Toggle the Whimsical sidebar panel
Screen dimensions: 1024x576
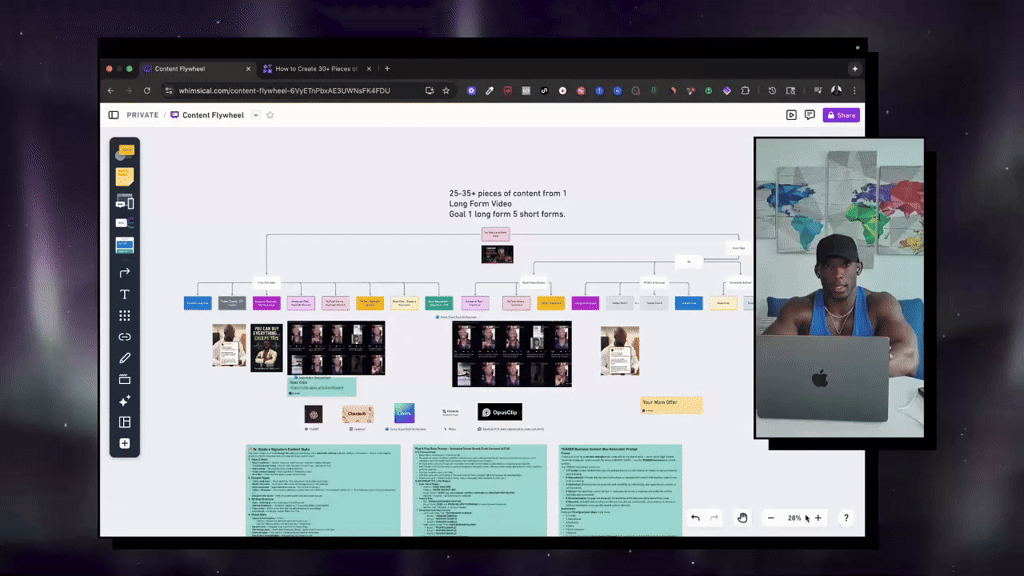click(114, 115)
